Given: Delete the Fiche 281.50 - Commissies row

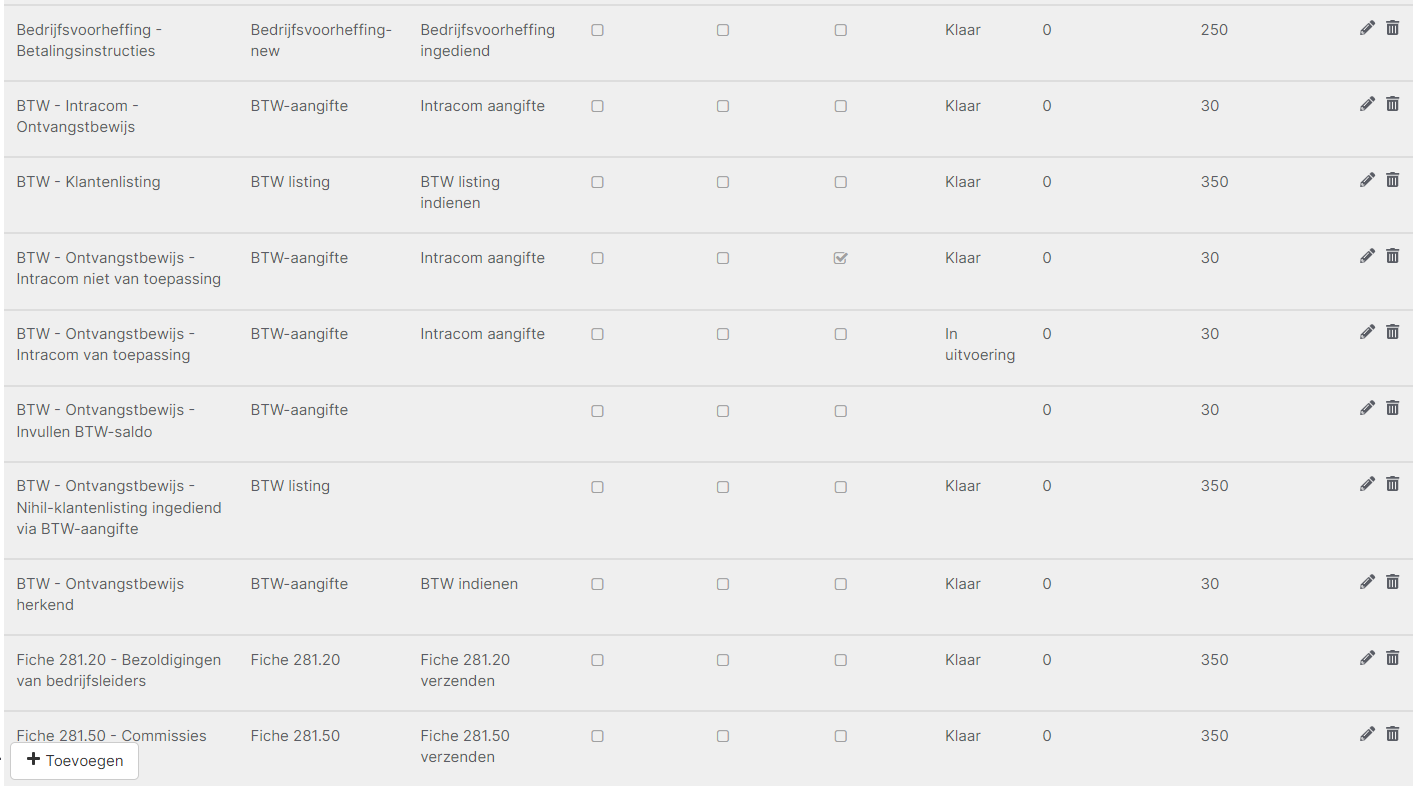Looking at the screenshot, I should [x=1392, y=734].
